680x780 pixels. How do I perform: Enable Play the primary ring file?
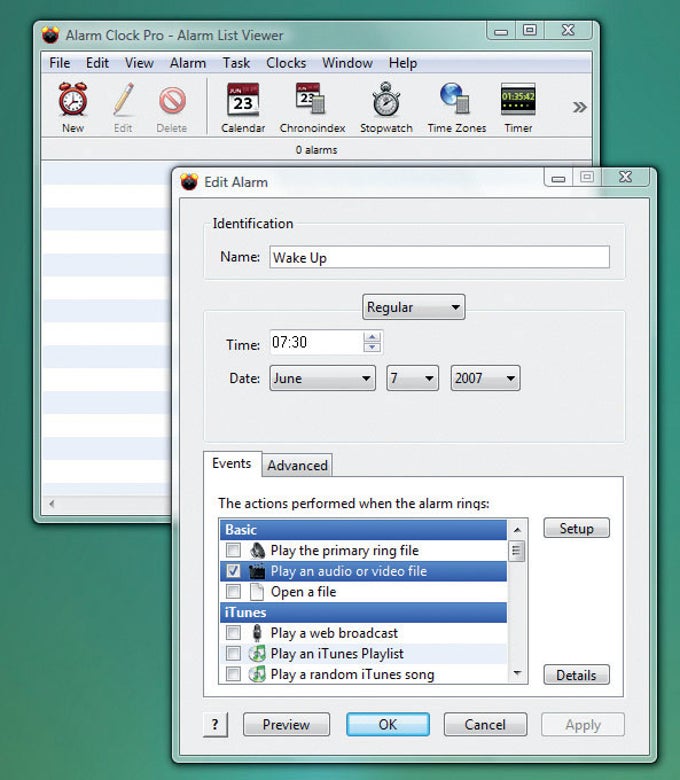233,551
